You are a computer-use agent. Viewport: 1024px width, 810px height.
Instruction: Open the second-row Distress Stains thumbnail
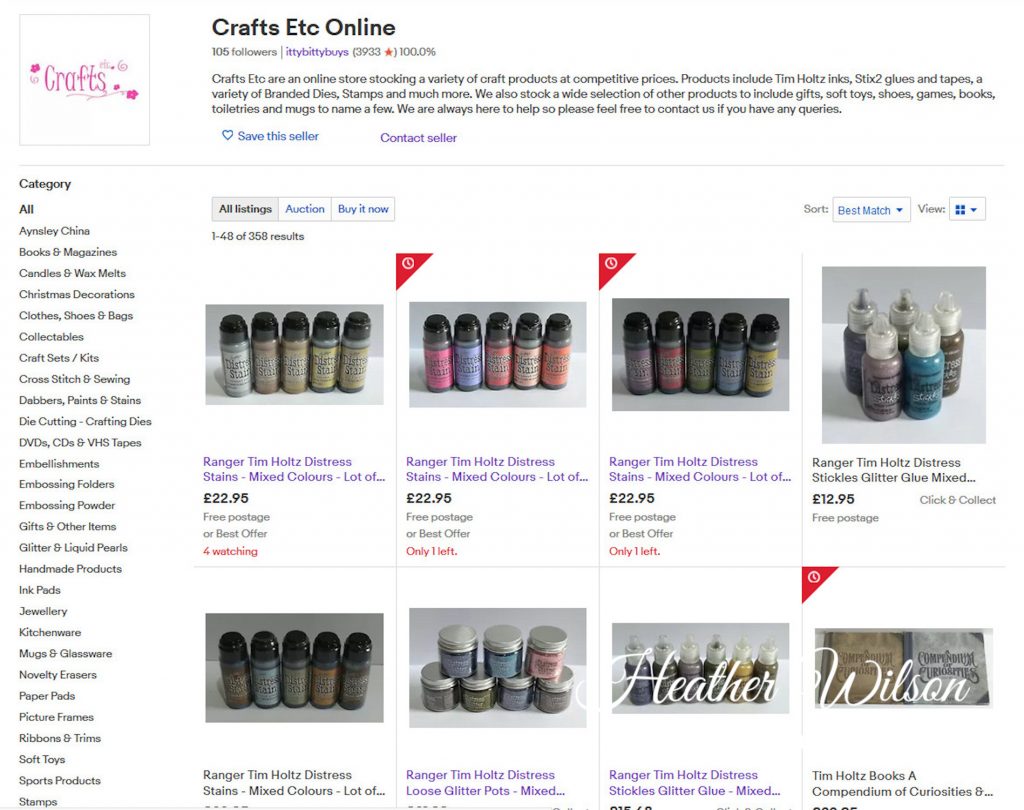pos(295,668)
